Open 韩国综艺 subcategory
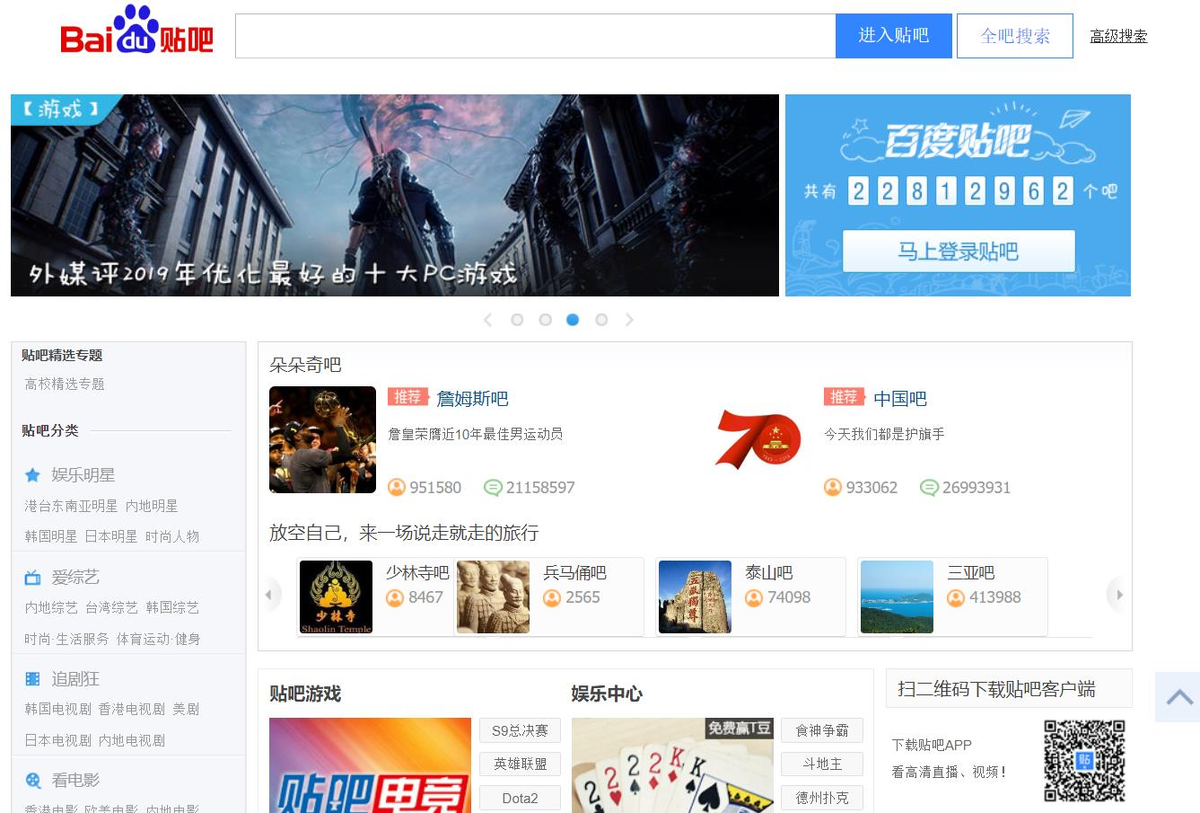Image resolution: width=1200 pixels, height=813 pixels. pyautogui.click(x=172, y=608)
